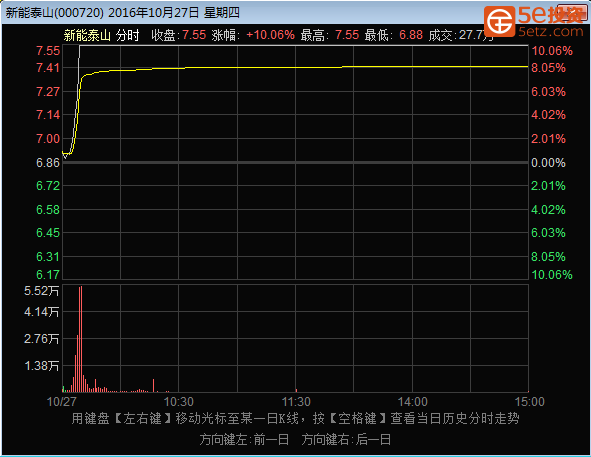
Task: Click the 成交 volume value in the header
Action: (x=476, y=35)
